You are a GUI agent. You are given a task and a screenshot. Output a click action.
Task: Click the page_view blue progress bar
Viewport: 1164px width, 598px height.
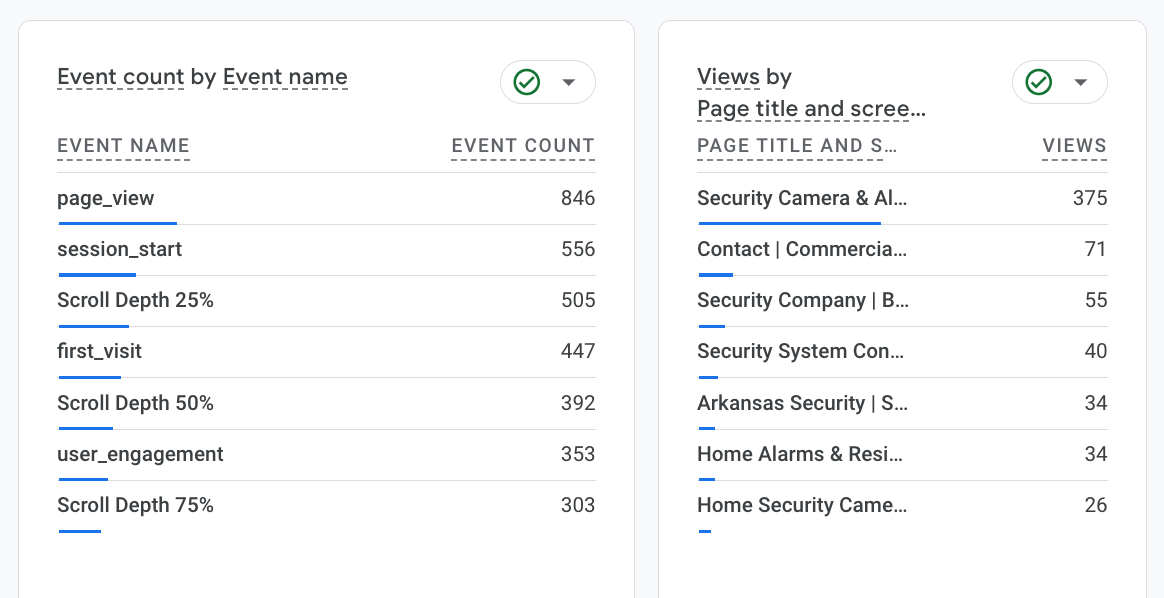point(118,223)
